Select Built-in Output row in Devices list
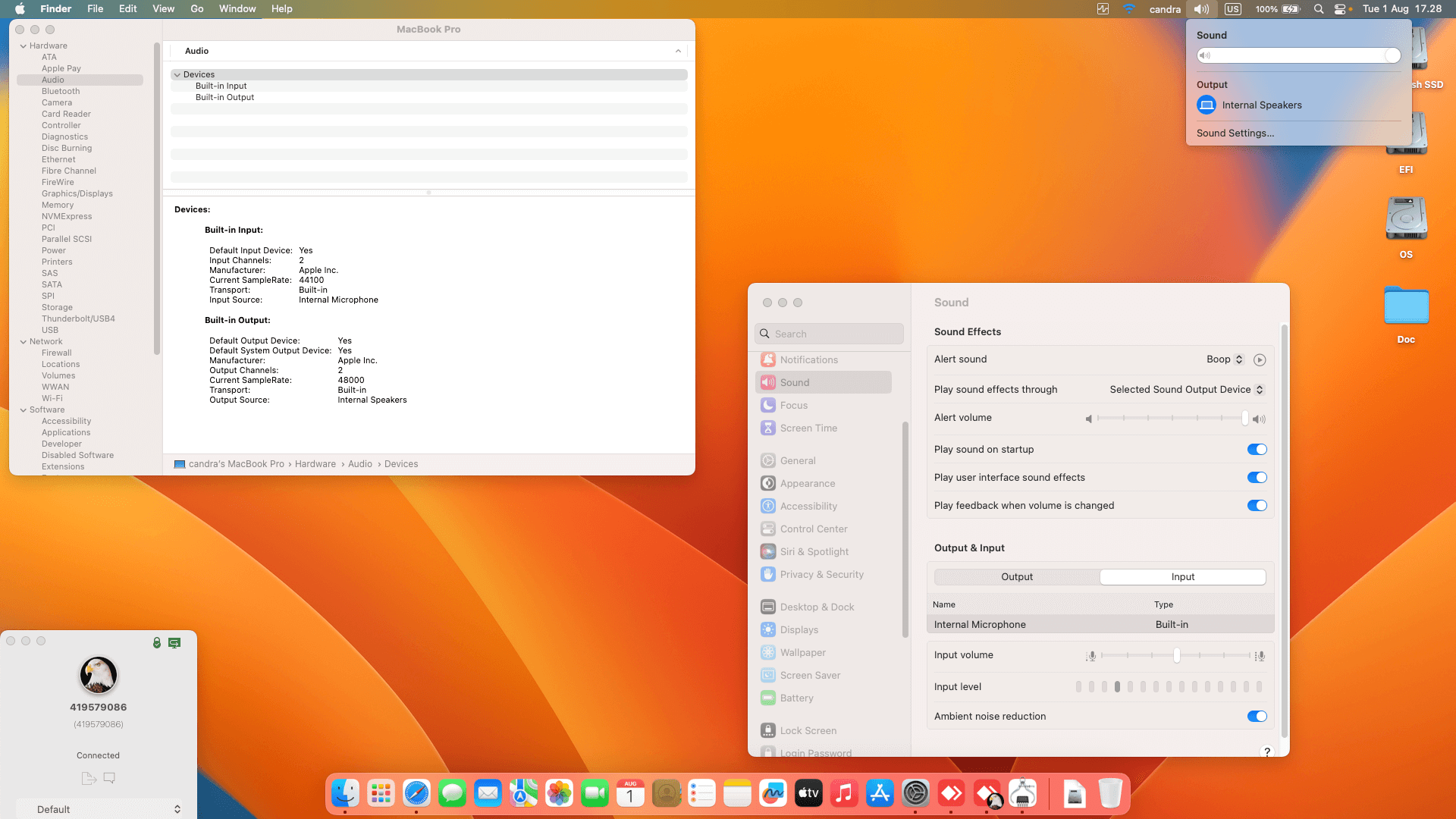 point(428,98)
